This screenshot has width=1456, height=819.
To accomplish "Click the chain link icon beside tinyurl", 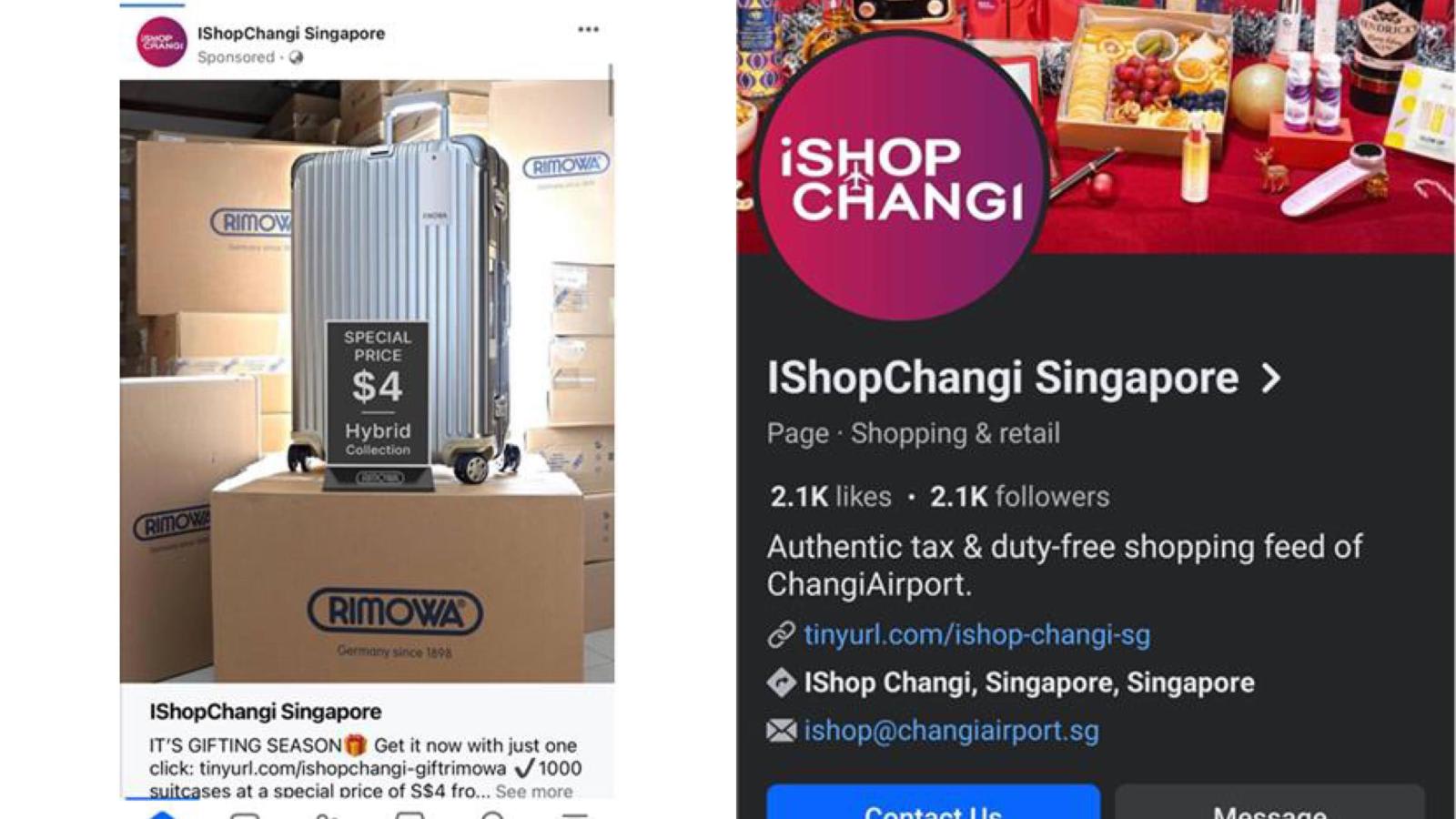I will pos(782,634).
